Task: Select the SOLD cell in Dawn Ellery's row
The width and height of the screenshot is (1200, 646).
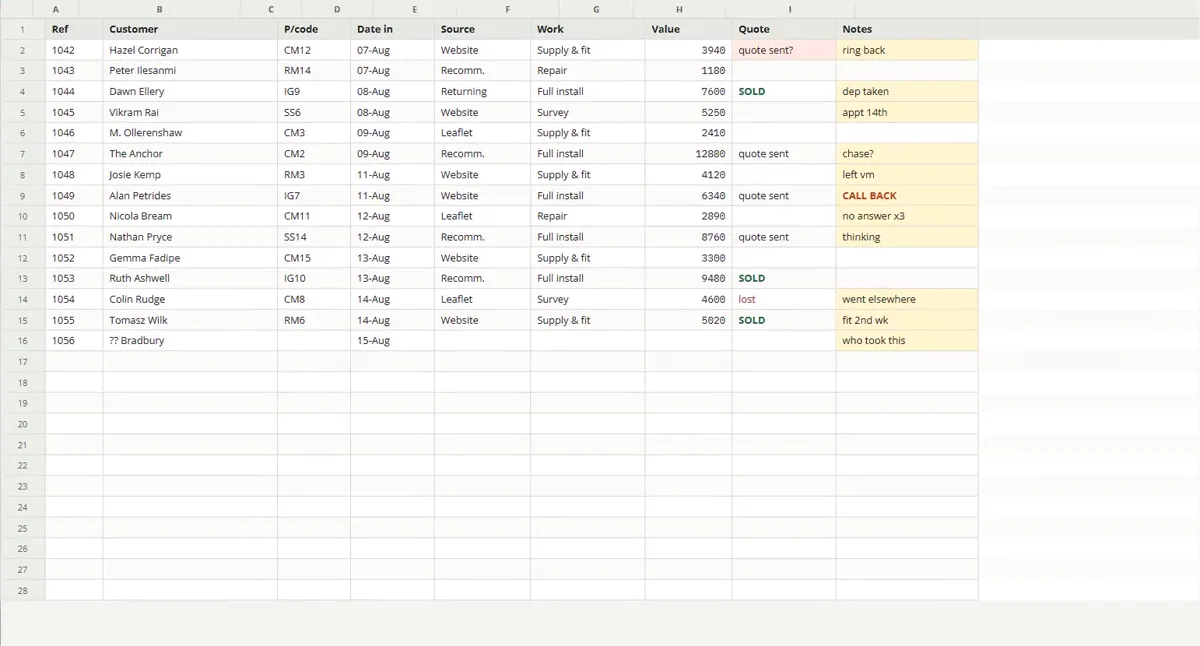Action: [784, 91]
